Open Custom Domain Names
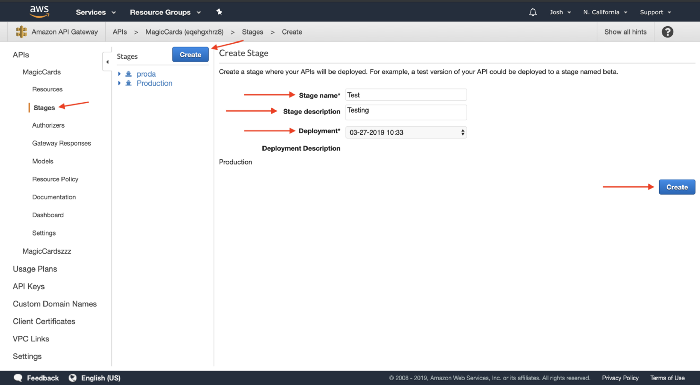700x385 pixels. pyautogui.click(x=54, y=304)
